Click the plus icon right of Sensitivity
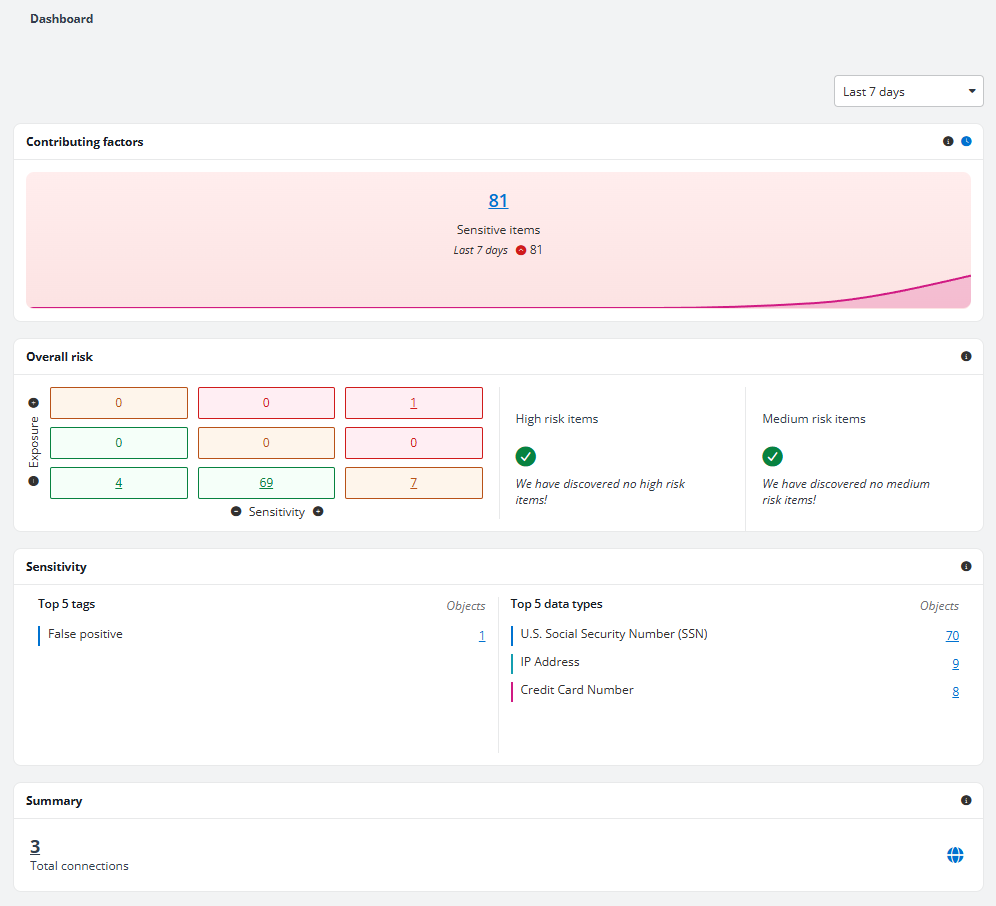This screenshot has width=996, height=906. point(318,511)
